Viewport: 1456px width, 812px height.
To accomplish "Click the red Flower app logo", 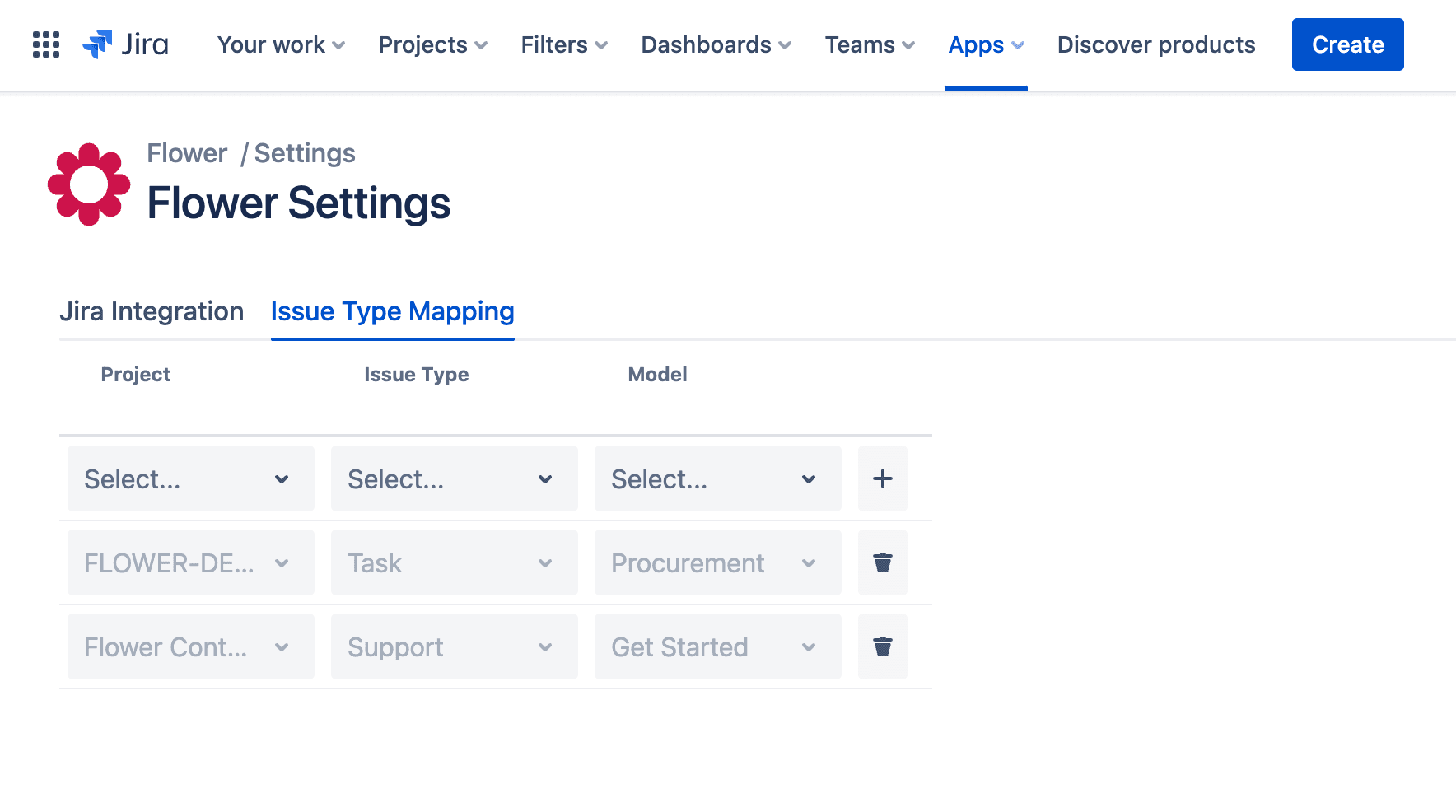I will pyautogui.click(x=89, y=184).
